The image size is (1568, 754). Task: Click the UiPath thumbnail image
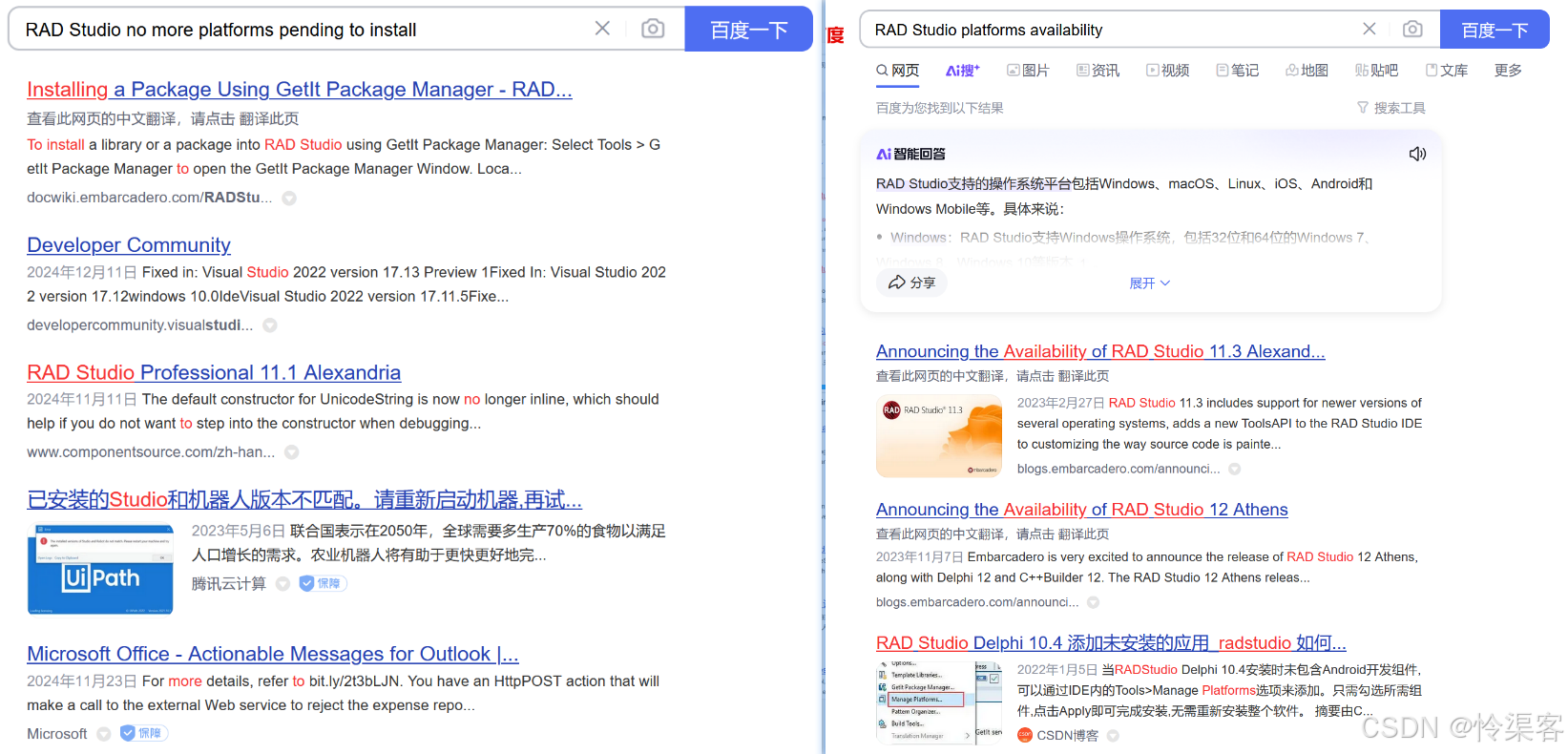coord(100,569)
